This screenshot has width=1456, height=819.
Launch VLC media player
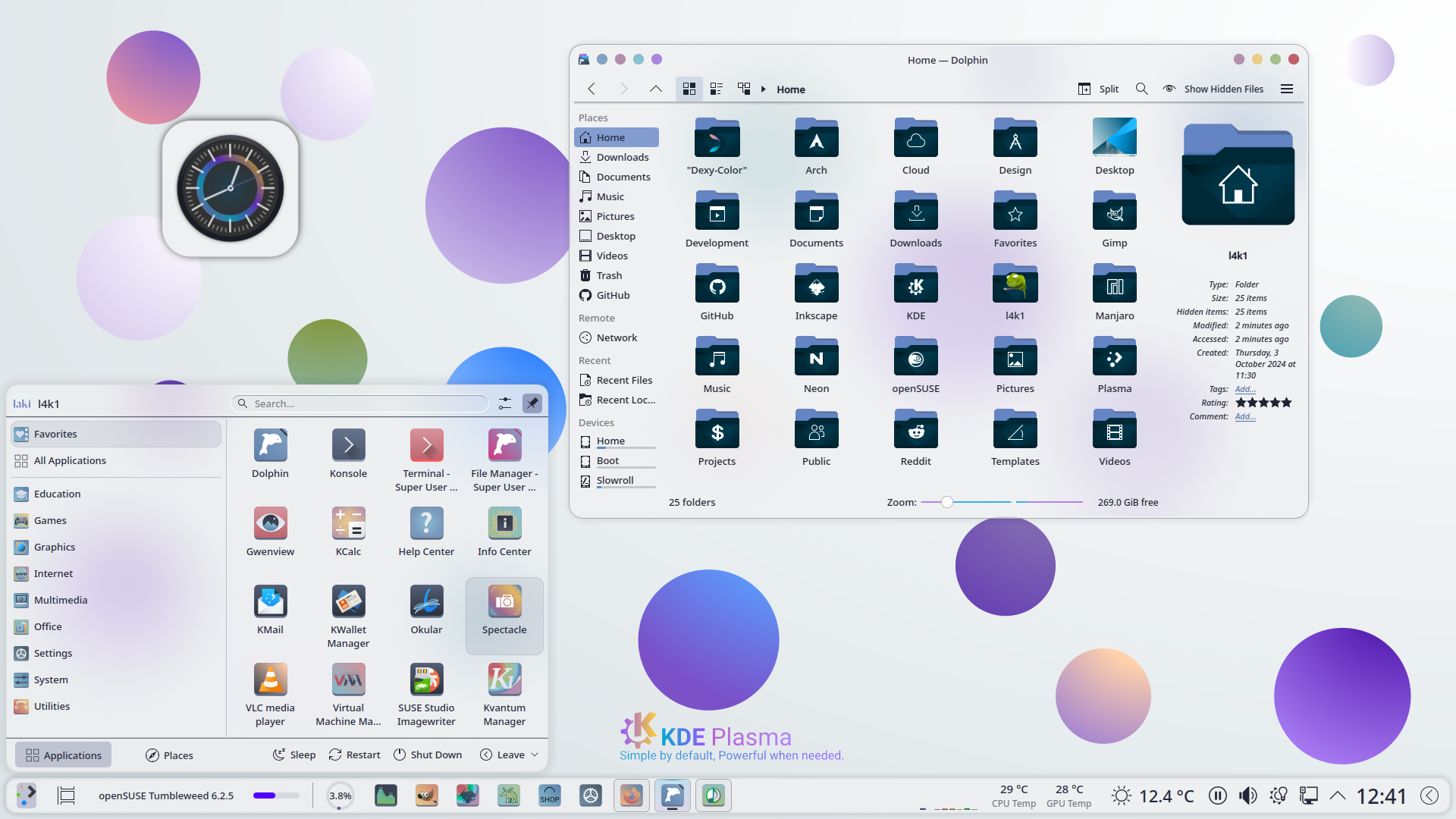point(270,695)
